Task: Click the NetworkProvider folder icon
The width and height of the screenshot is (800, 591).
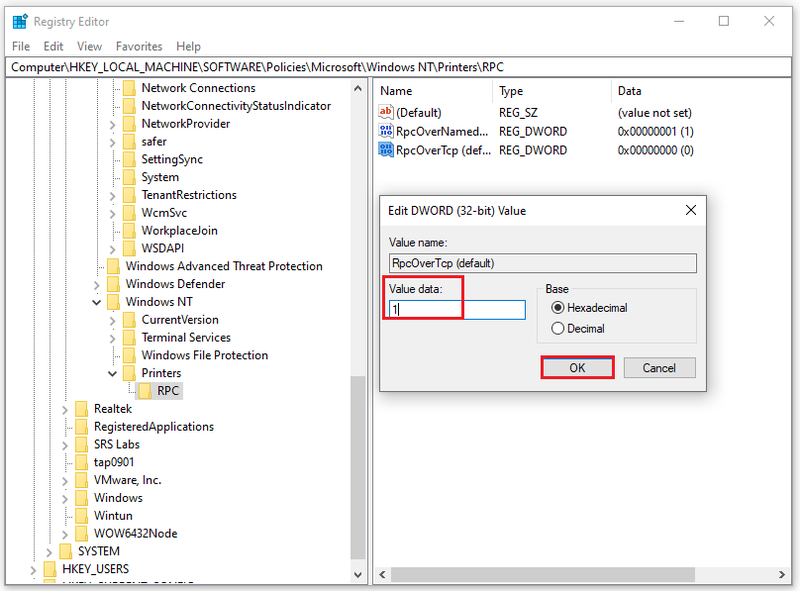Action: tap(130, 124)
